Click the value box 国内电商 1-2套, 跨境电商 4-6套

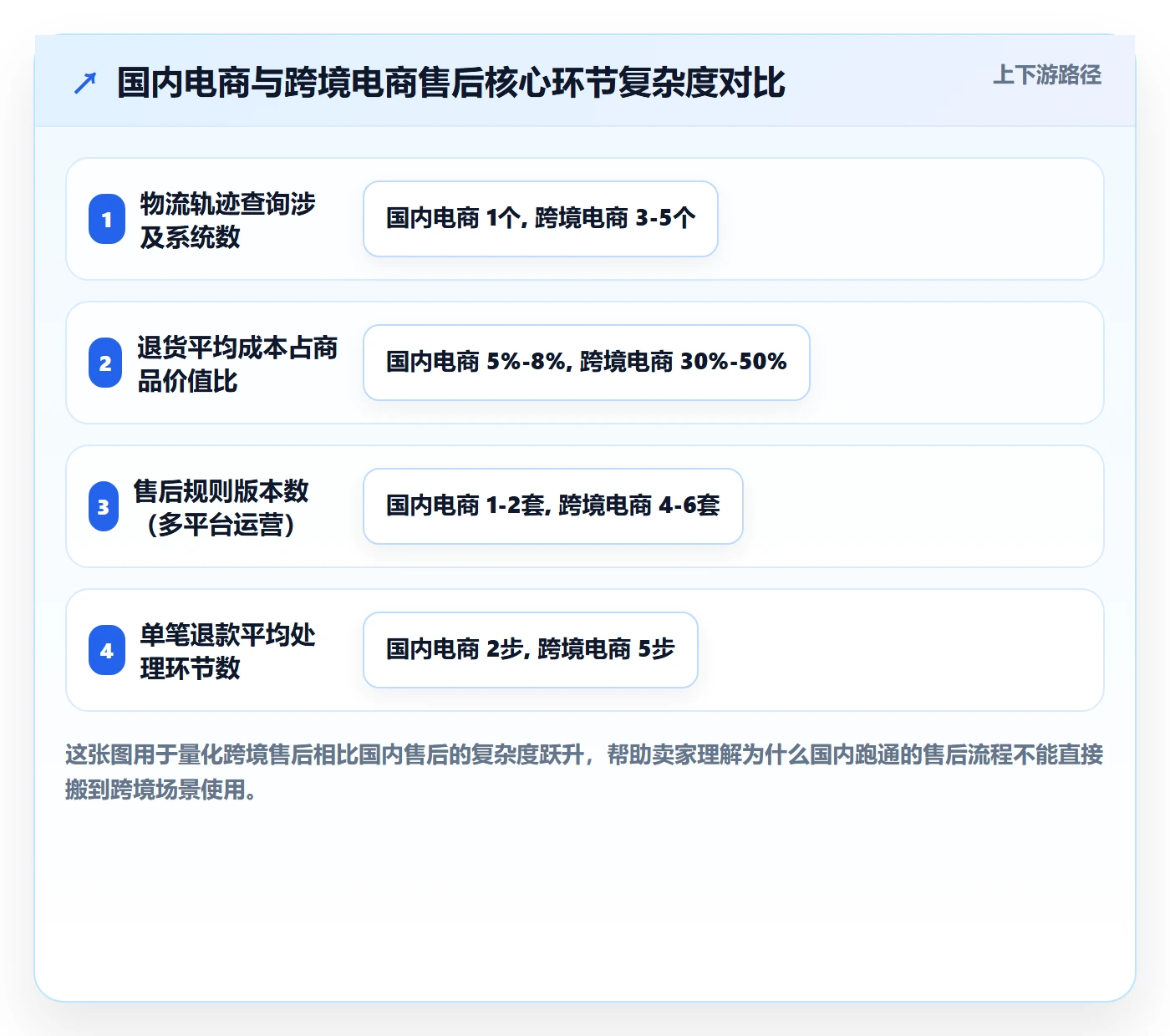click(553, 506)
